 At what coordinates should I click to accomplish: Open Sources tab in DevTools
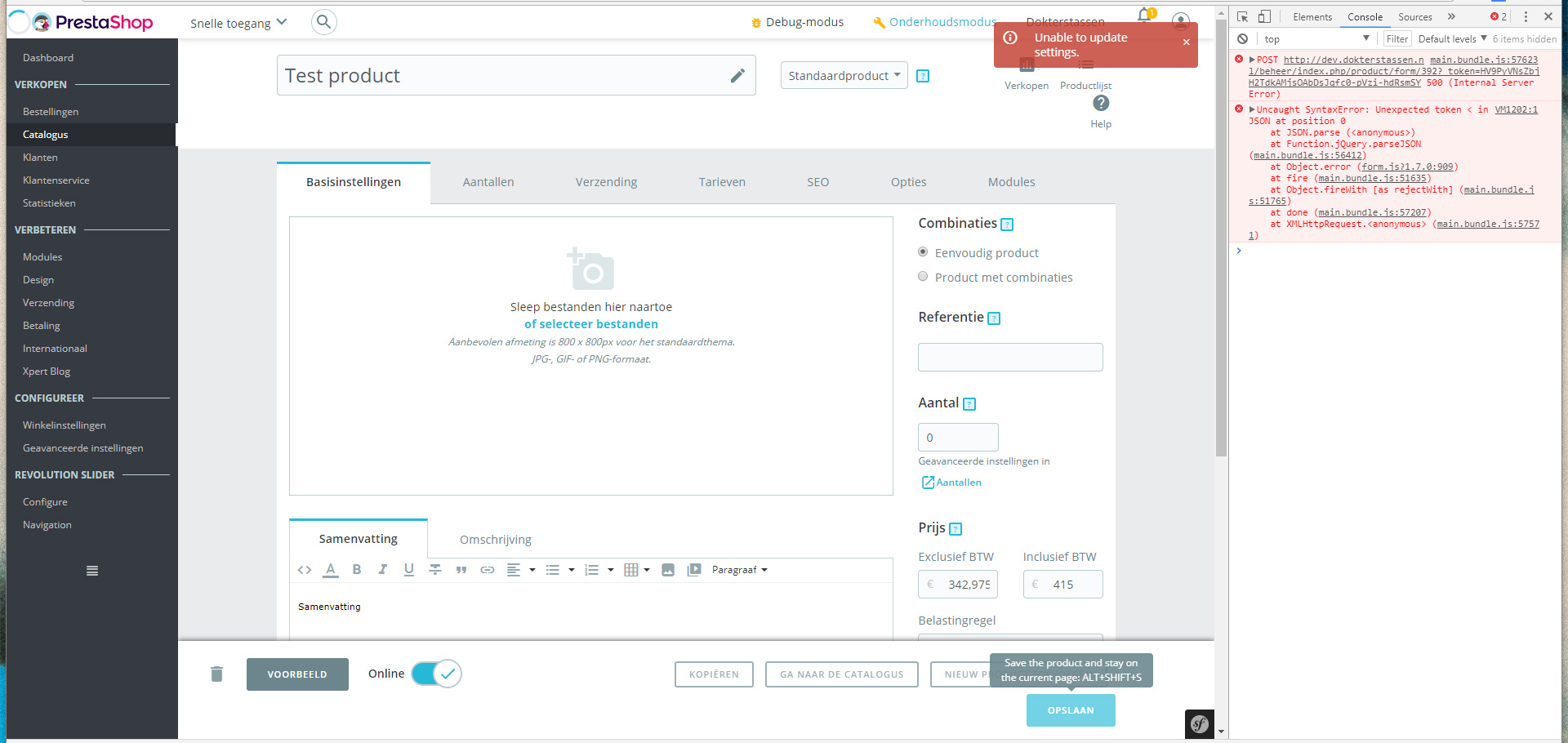tap(1415, 16)
